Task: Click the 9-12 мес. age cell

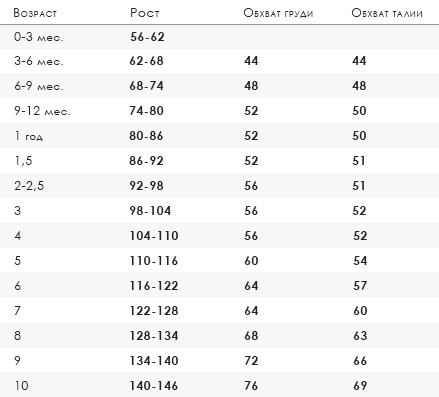Action: coord(42,111)
